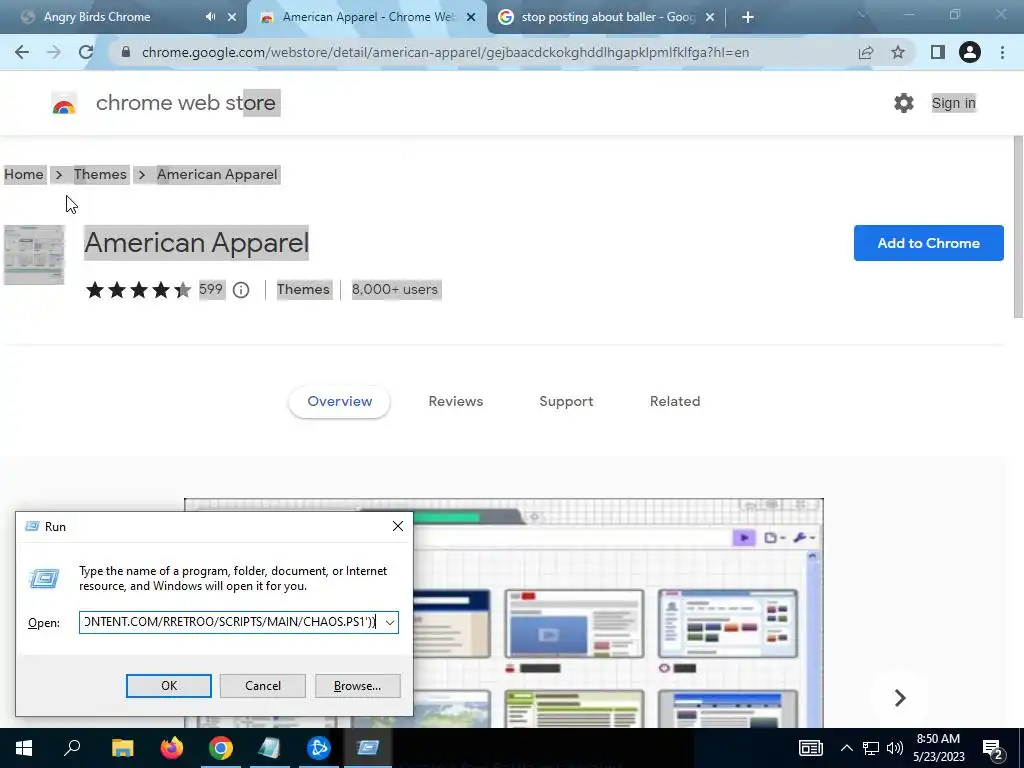Image resolution: width=1024 pixels, height=768 pixels.
Task: Click the Run app taskbar icon
Action: click(x=368, y=748)
